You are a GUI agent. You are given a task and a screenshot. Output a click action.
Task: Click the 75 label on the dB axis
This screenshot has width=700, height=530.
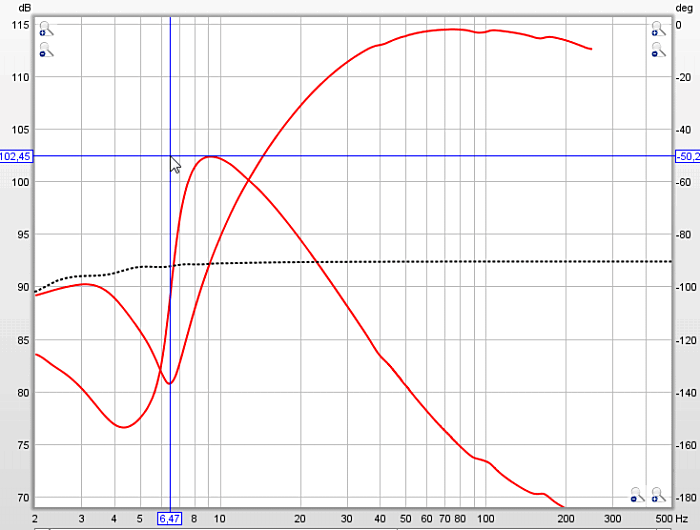click(23, 445)
